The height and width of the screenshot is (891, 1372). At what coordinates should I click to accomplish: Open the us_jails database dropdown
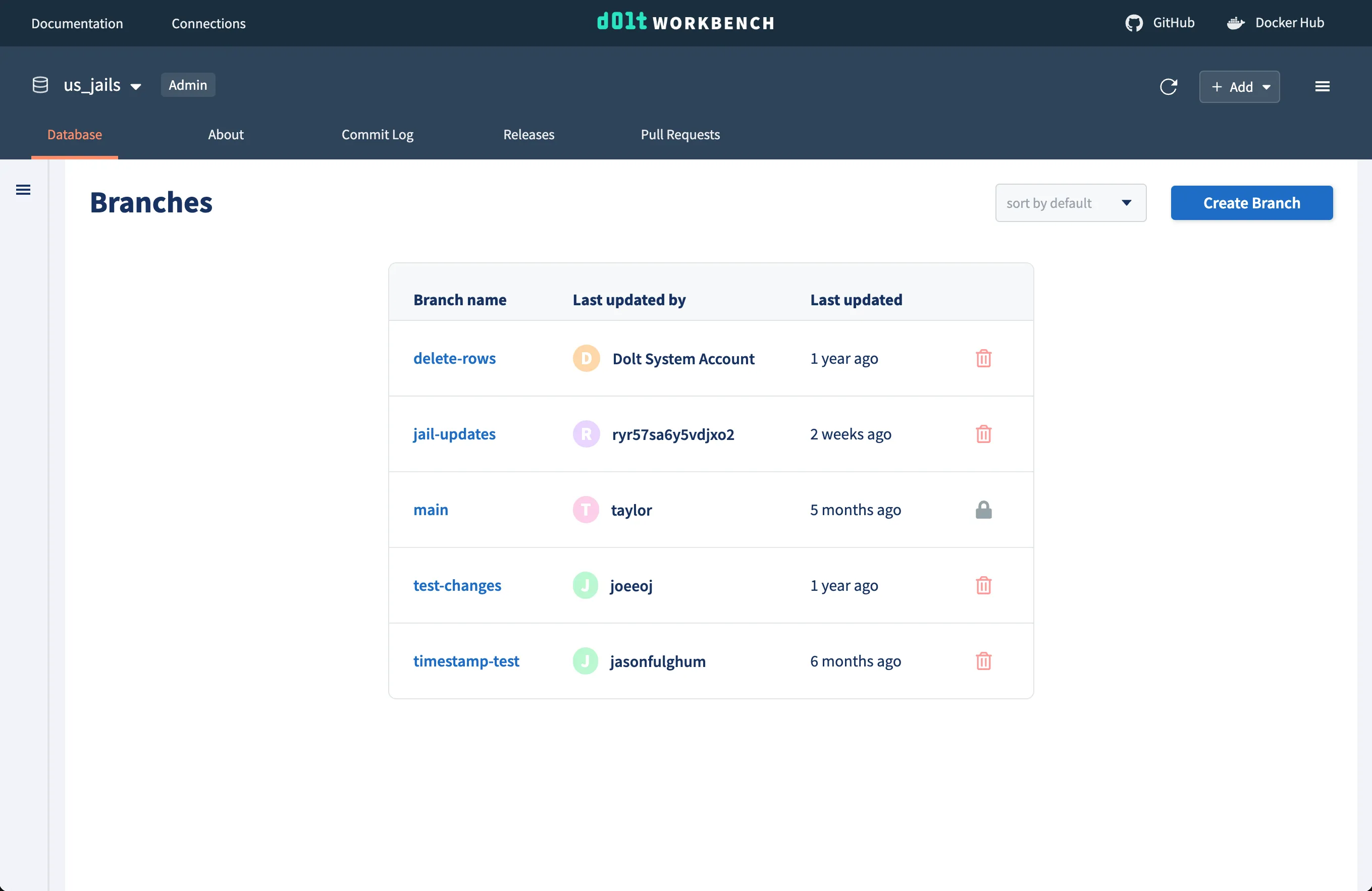tap(102, 85)
